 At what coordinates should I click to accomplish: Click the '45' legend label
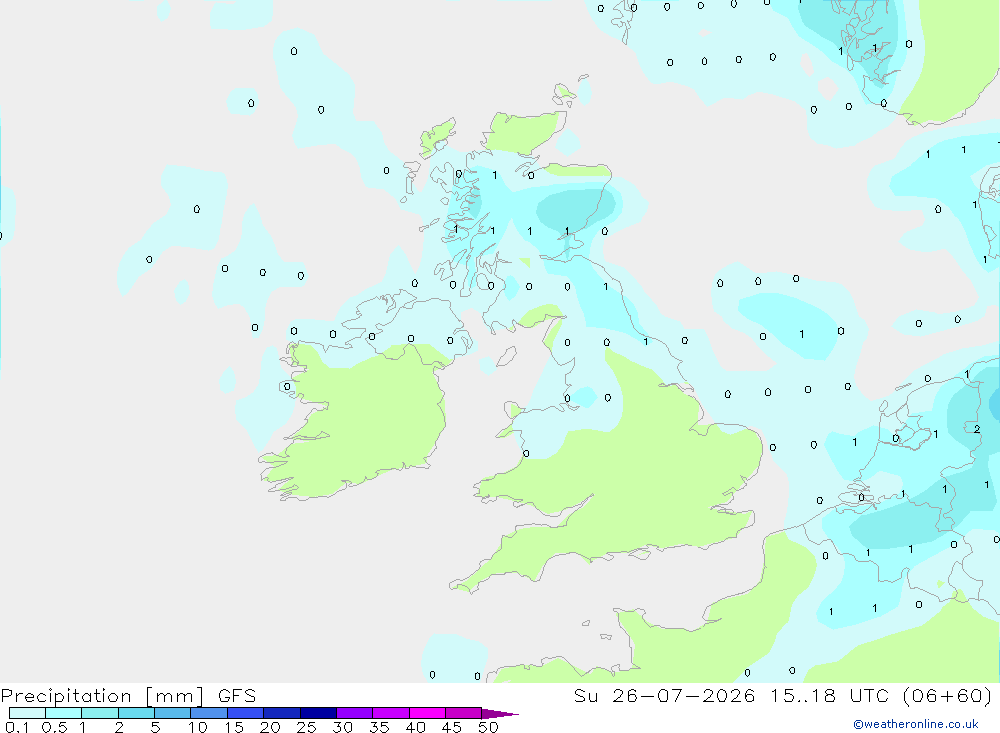tap(452, 727)
